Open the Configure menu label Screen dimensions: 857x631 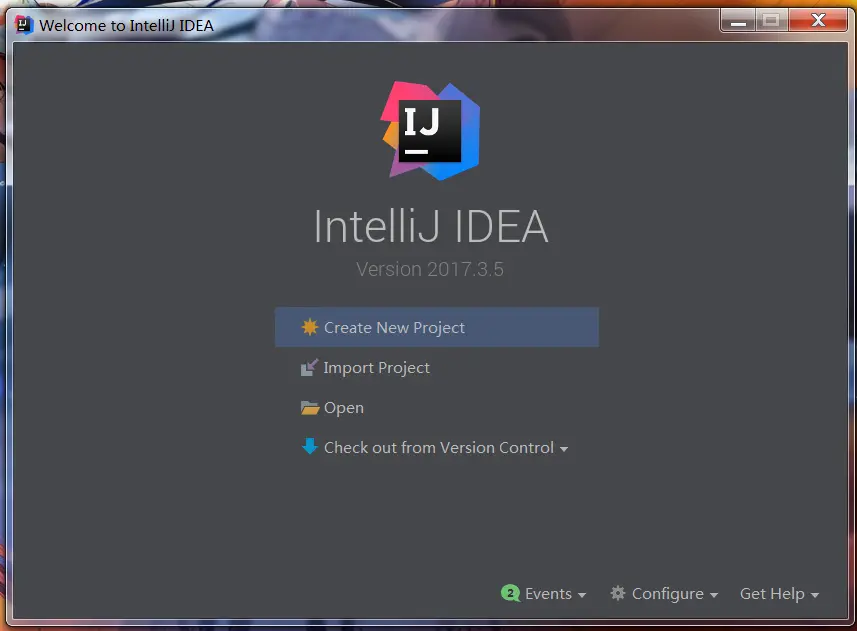668,594
